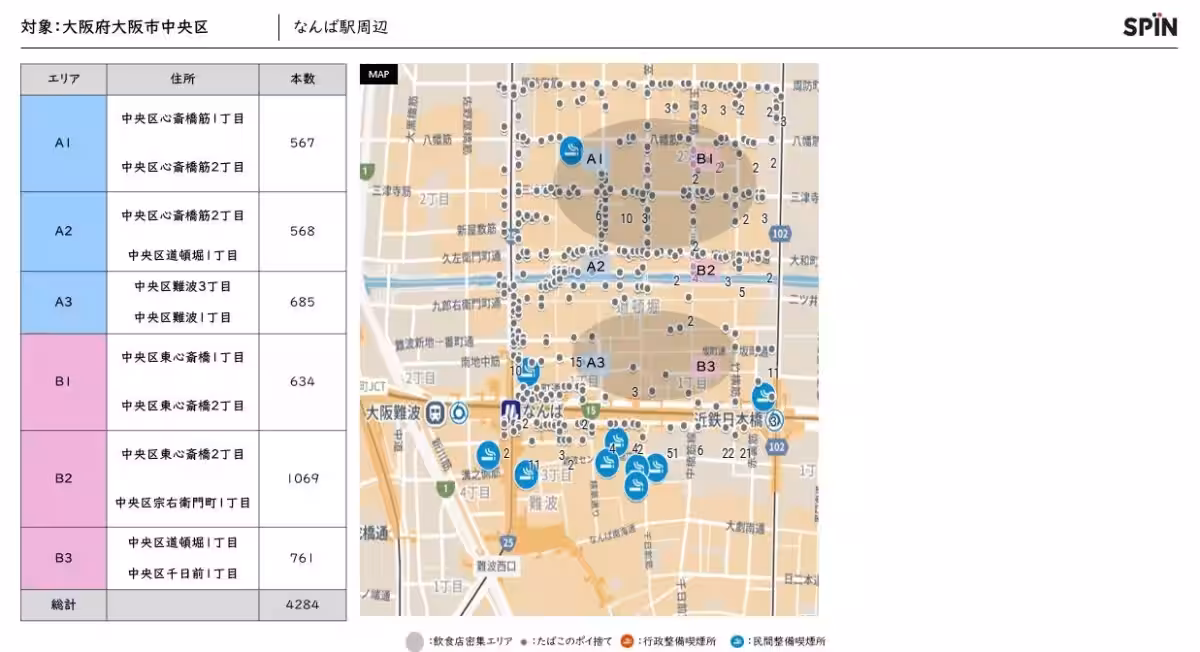Click the A1 area label on map

click(x=594, y=159)
